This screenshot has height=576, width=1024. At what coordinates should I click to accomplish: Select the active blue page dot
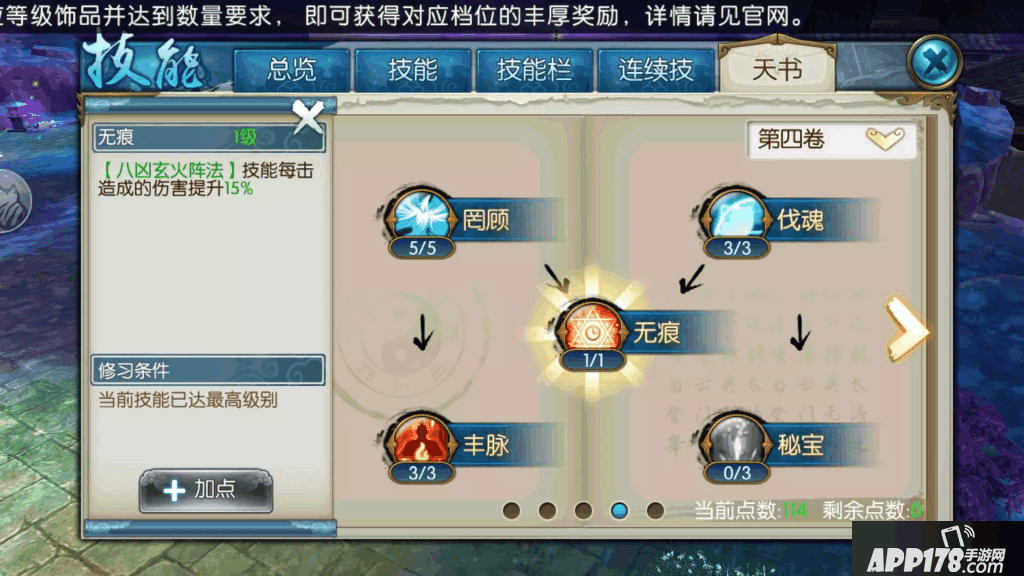click(x=619, y=510)
